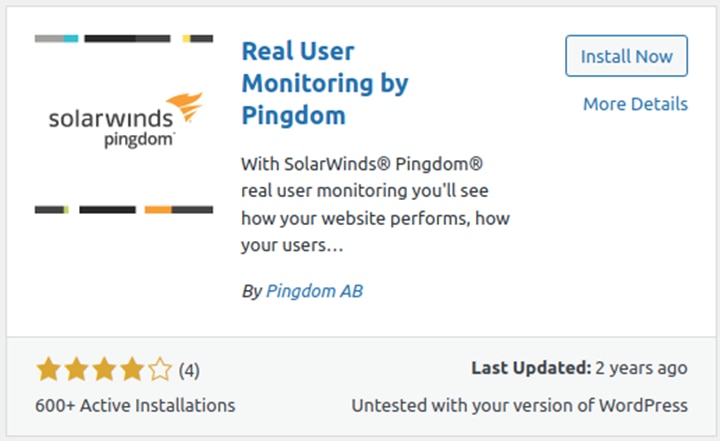Click the 600+ Active Installations text
Screen dimensions: 720x441
coord(135,406)
